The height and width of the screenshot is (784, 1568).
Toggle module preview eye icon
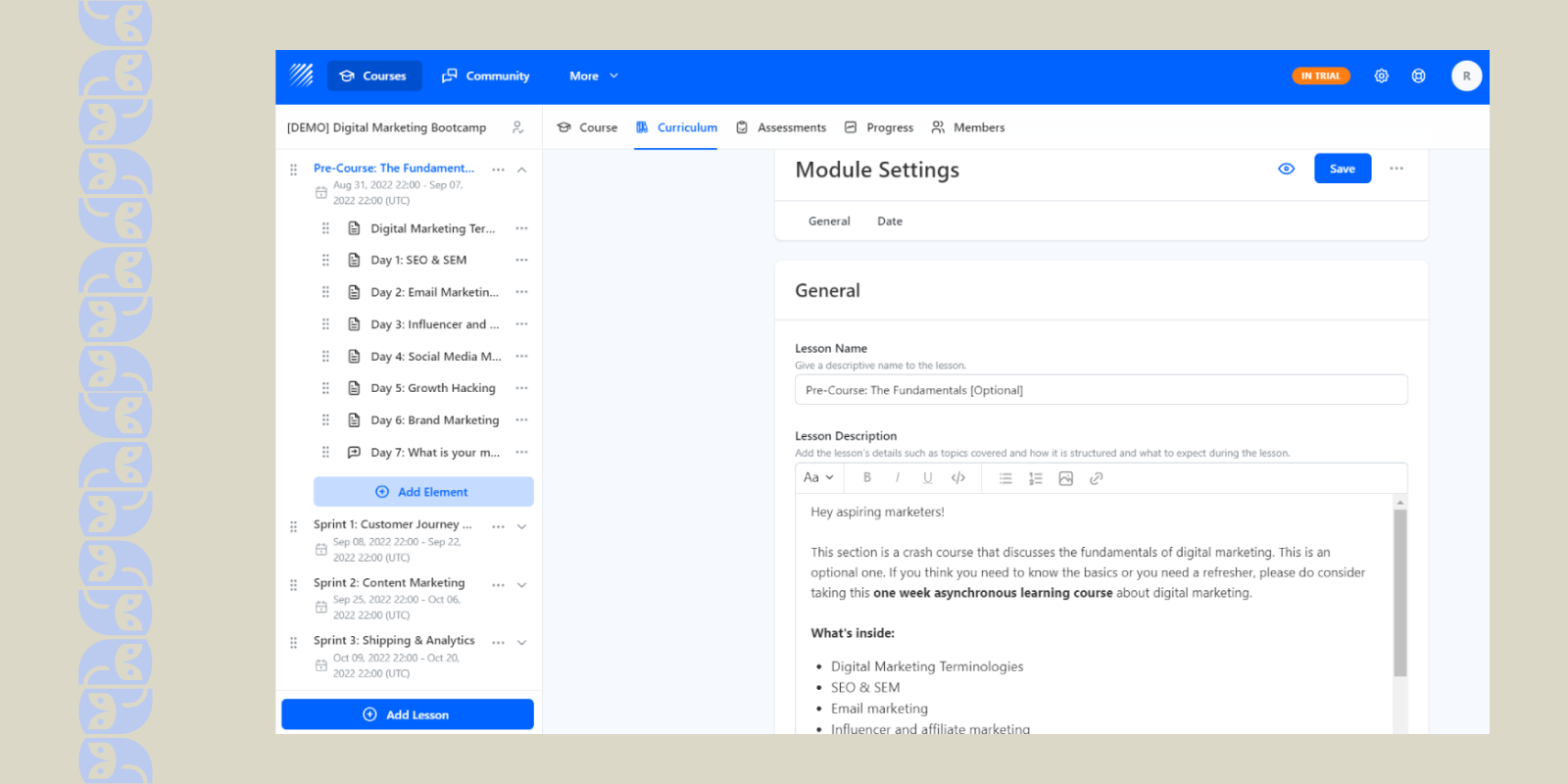pyautogui.click(x=1286, y=169)
